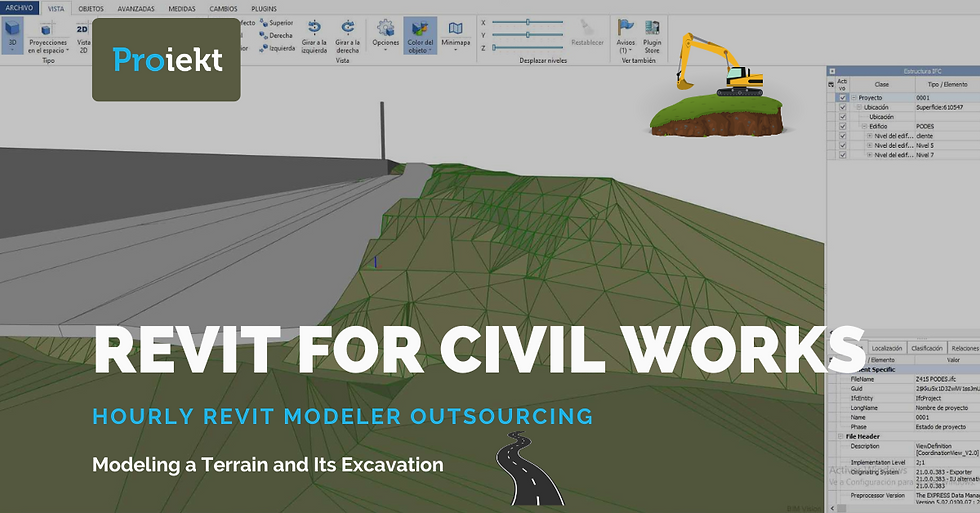This screenshot has height=513, width=980.
Task: Click the Valor column header
Action: coord(952,360)
